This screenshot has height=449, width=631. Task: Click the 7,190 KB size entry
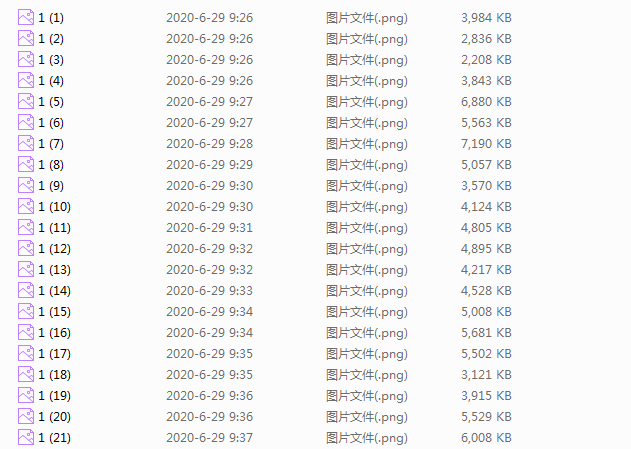(x=486, y=144)
